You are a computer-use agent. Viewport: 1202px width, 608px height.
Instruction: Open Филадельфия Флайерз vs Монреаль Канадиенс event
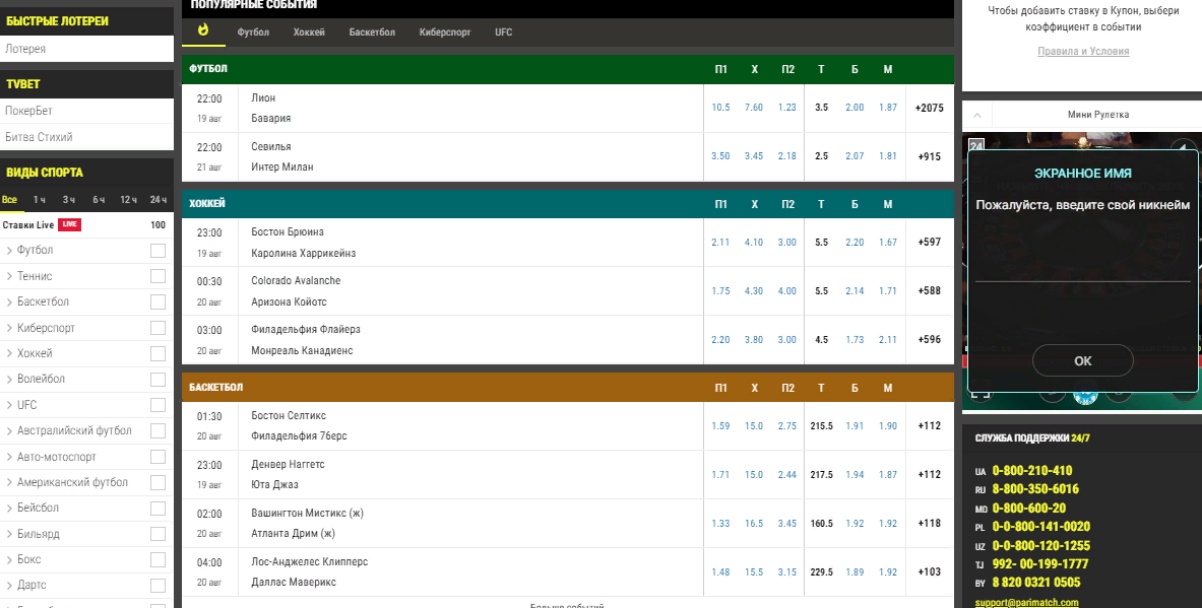pyautogui.click(x=305, y=340)
